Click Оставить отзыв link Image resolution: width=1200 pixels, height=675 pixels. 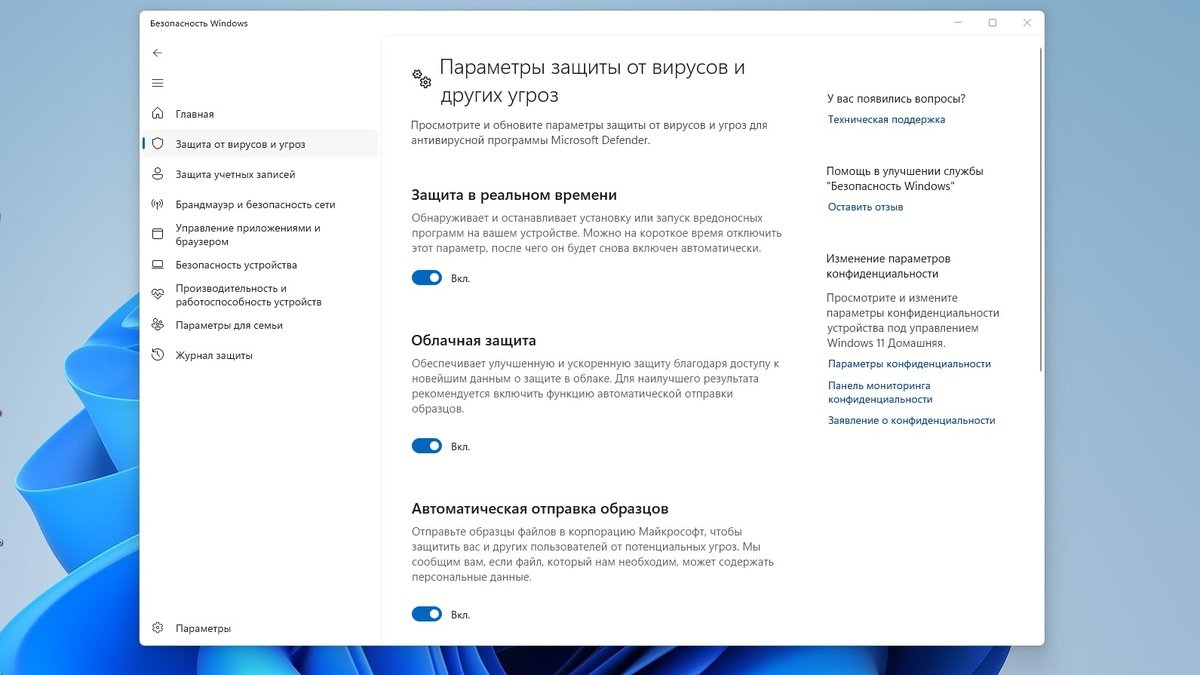865,207
